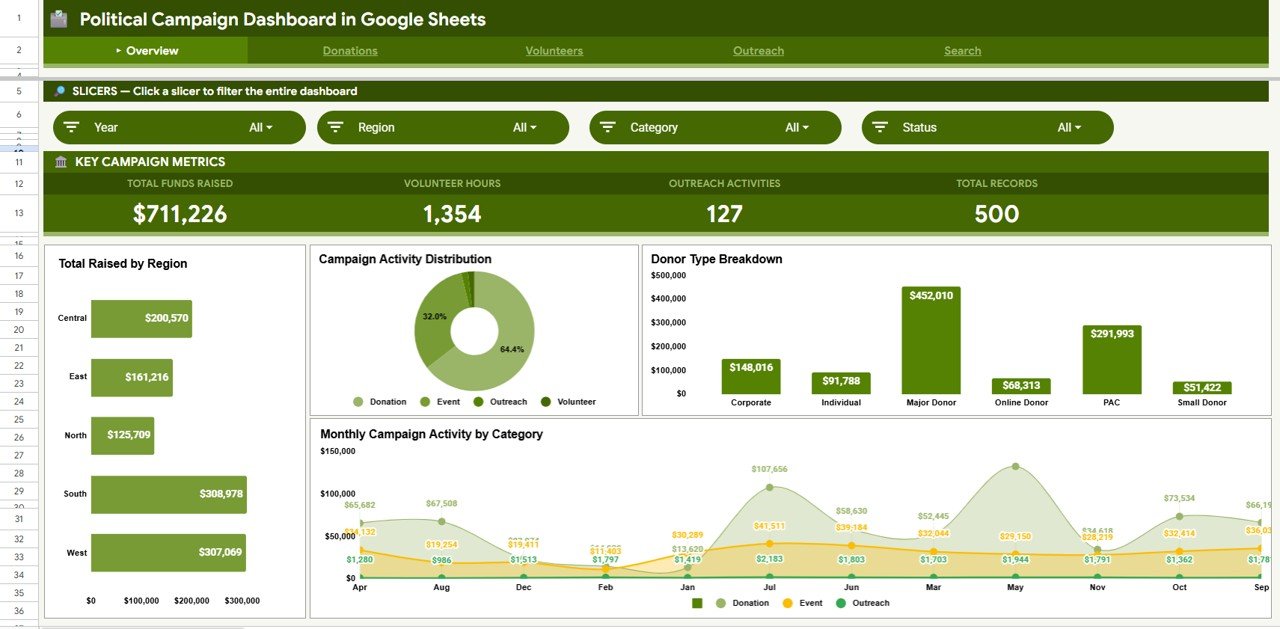The image size is (1280, 629).
Task: Click the Status slicer filter icon
Action: tap(879, 127)
